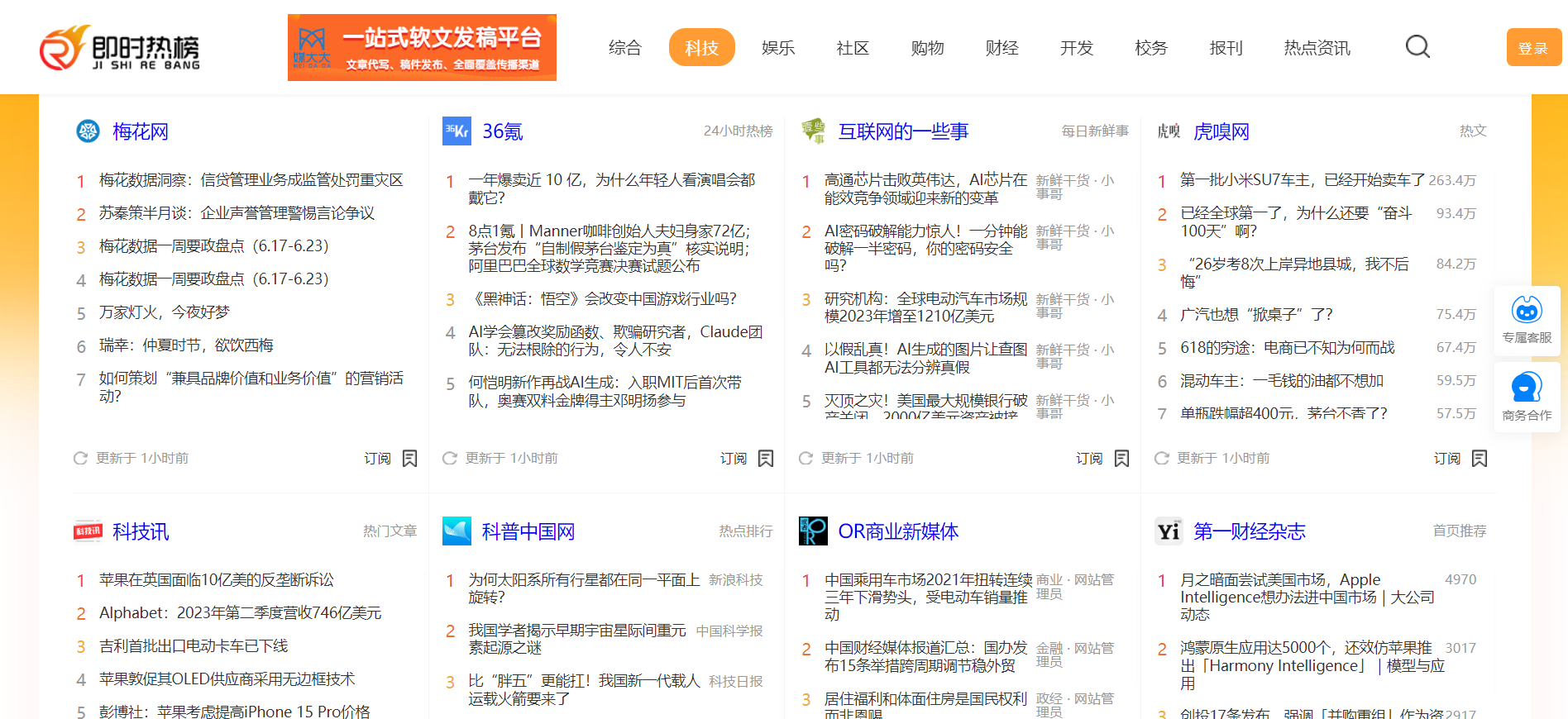Click the 即时热榜 site logo

(120, 48)
